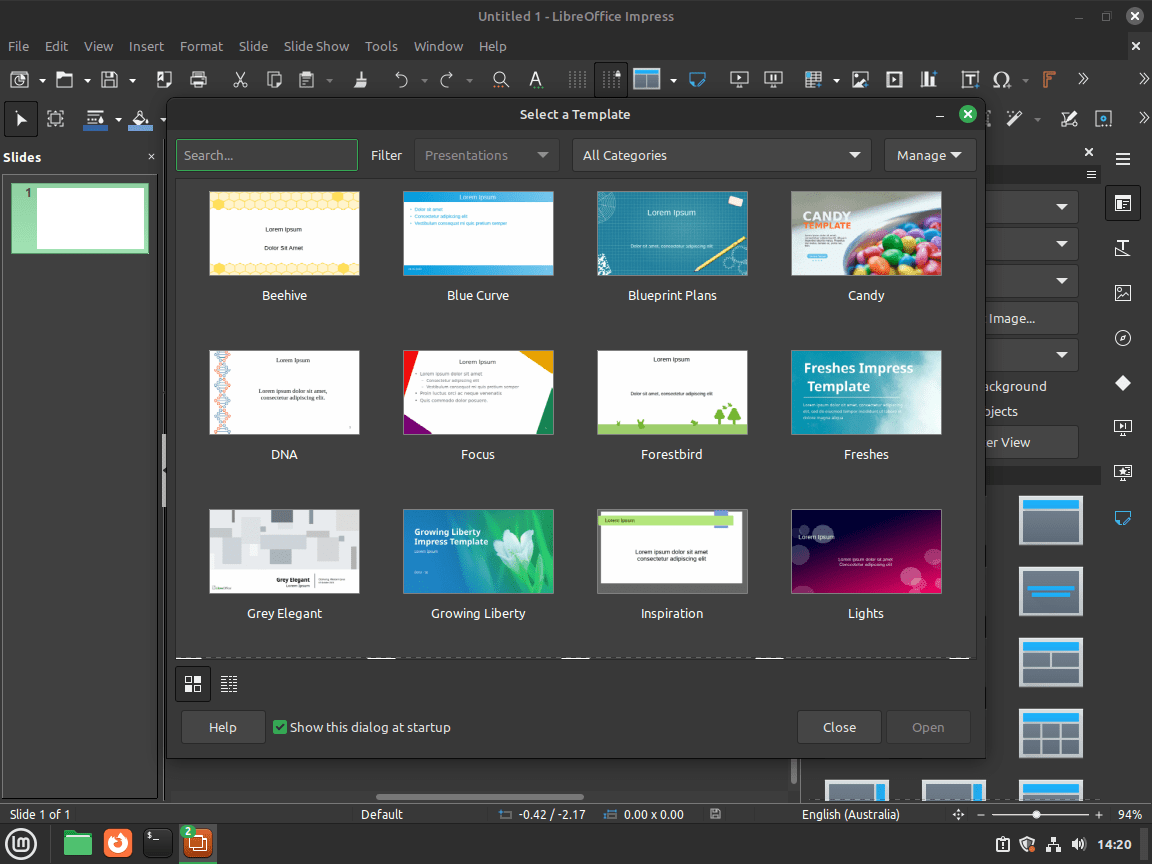Insert a text box from the toolbar

click(969, 79)
